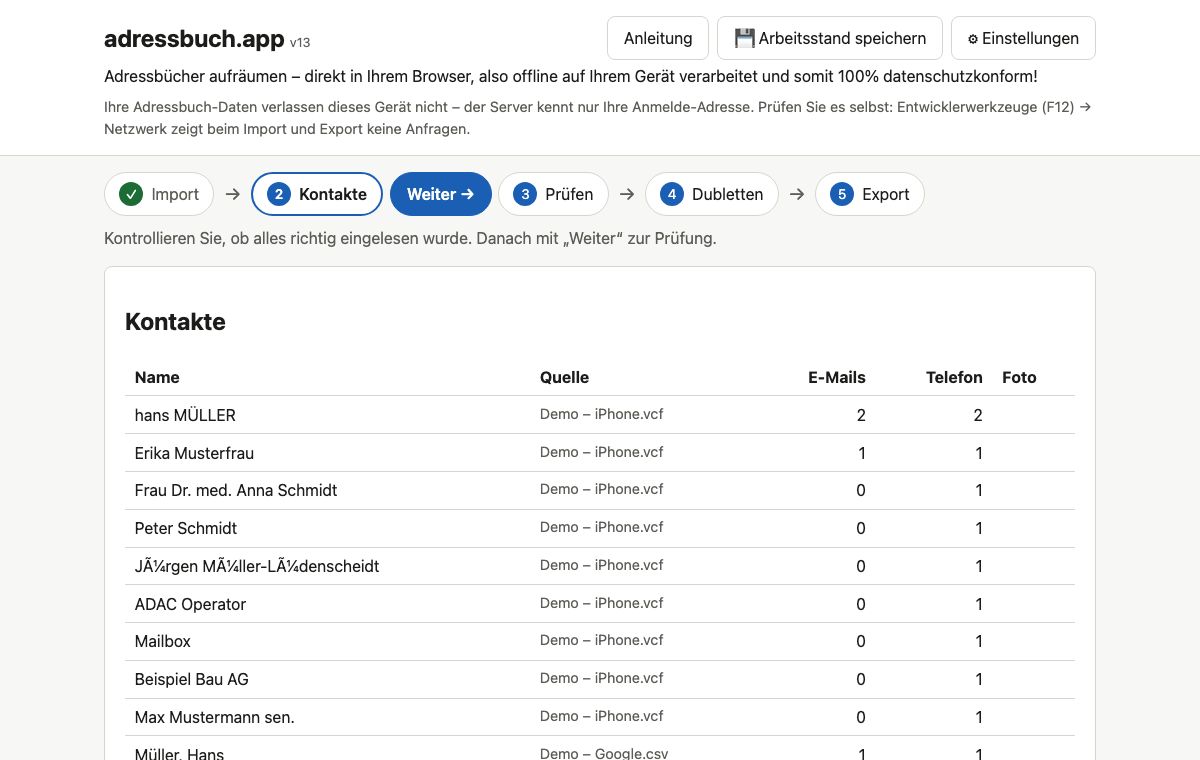Click the Weiter button

441,194
